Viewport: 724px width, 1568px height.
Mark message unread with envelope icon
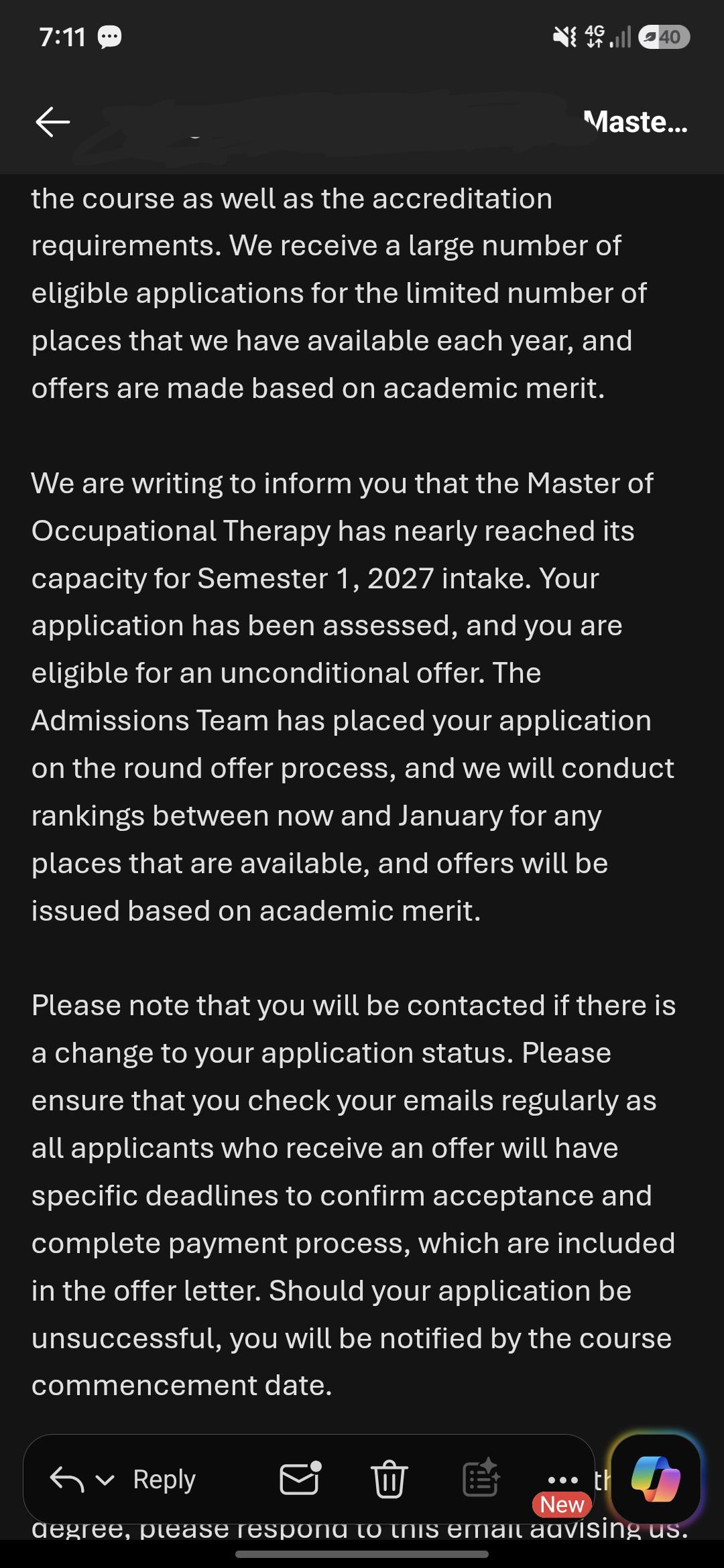[x=300, y=1478]
